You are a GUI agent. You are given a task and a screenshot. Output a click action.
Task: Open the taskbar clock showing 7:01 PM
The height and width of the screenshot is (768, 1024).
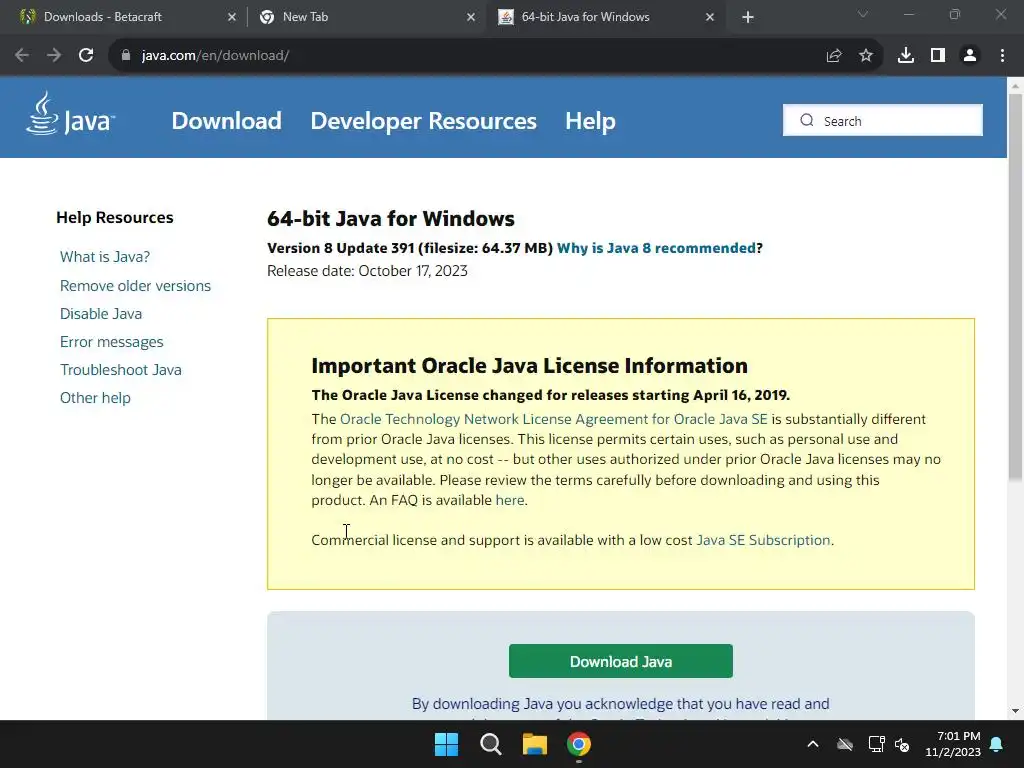pyautogui.click(x=953, y=744)
